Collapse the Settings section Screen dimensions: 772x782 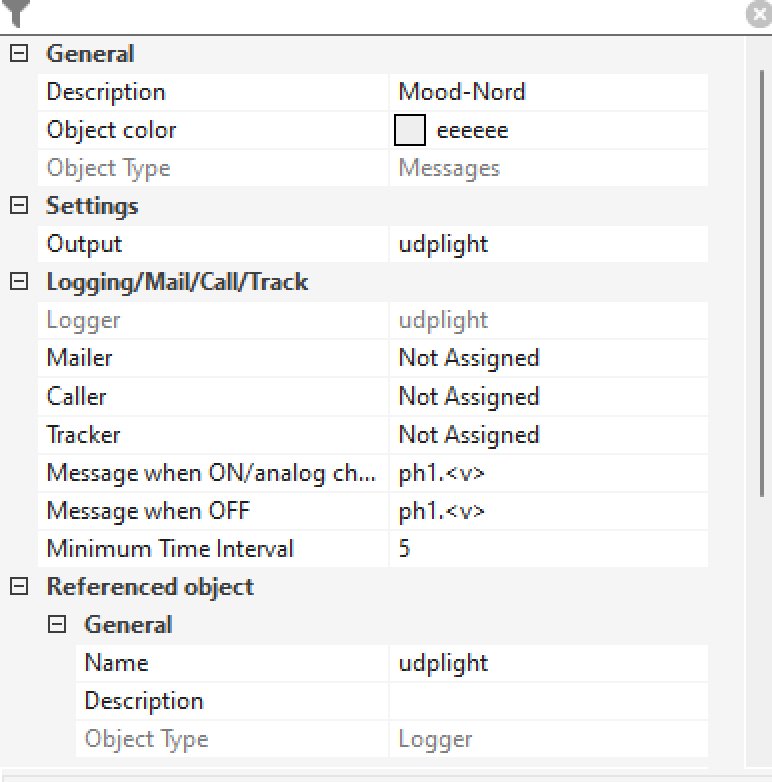tap(19, 206)
